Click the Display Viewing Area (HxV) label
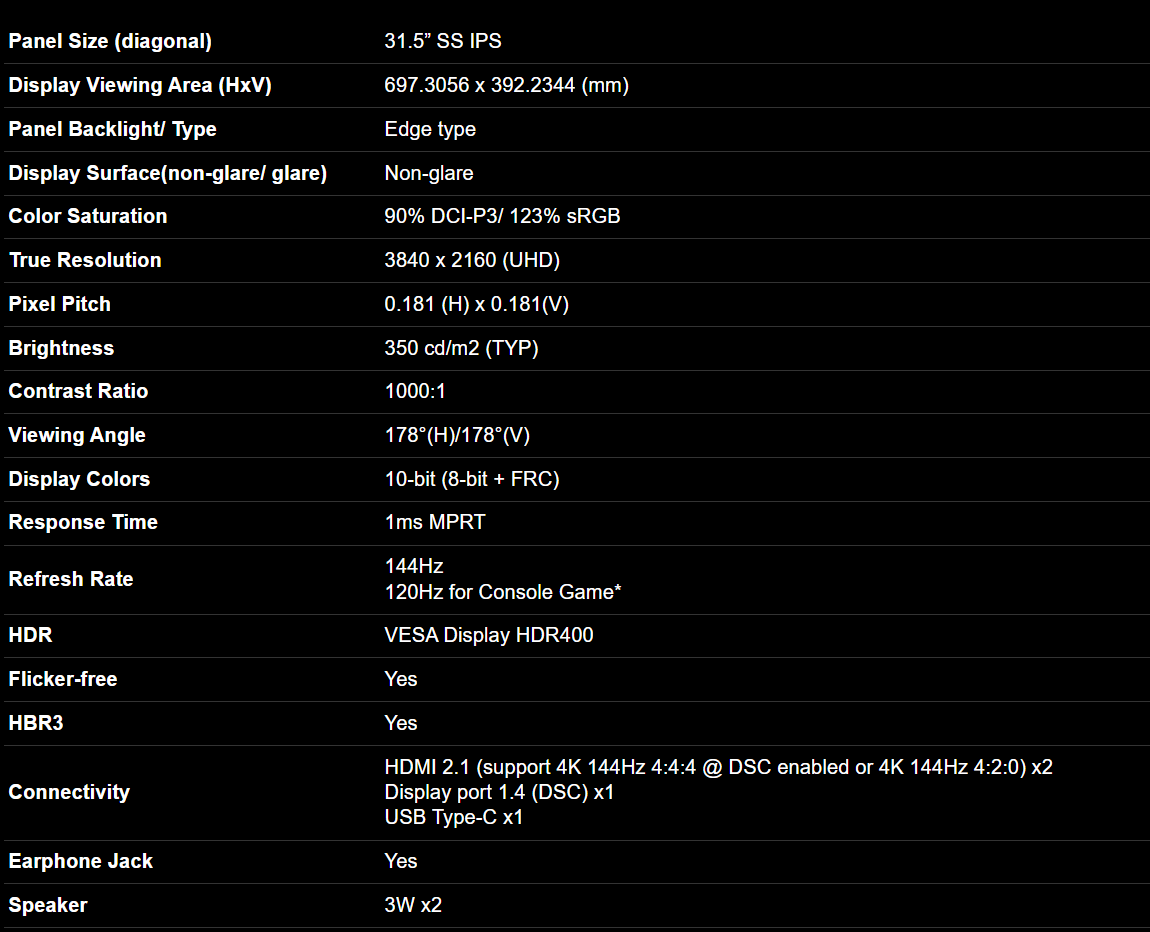 click(x=140, y=86)
